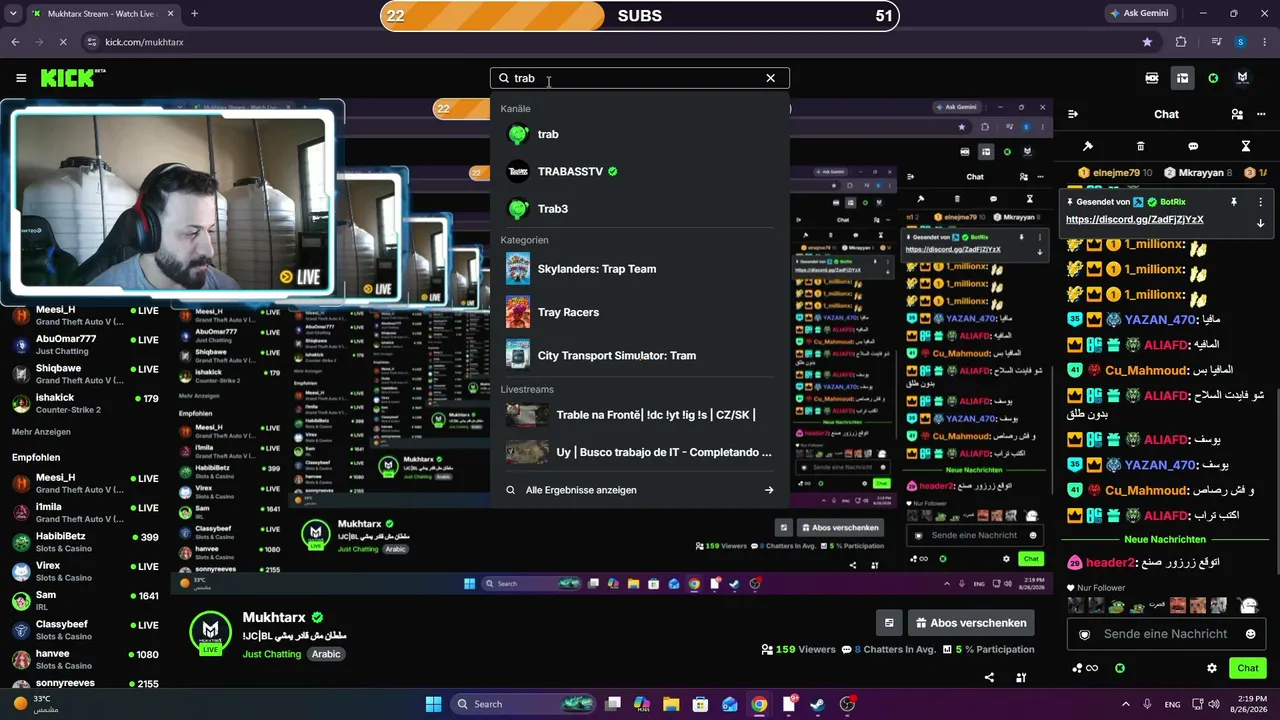Screen dimensions: 1280x720
Task: Open the 'Trable na Frontě' livestream result
Action: [640, 415]
